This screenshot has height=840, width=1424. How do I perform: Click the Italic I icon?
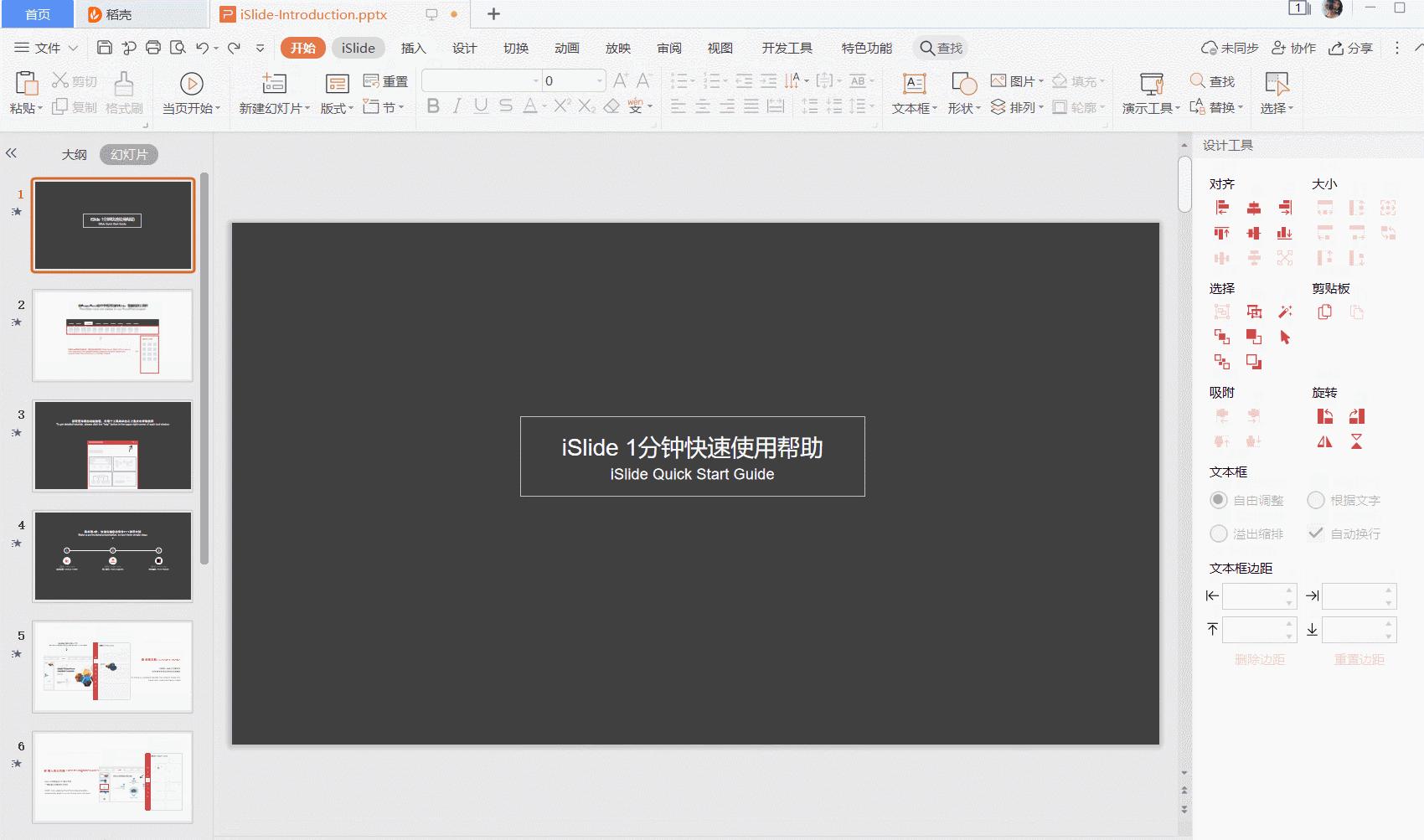click(x=457, y=106)
